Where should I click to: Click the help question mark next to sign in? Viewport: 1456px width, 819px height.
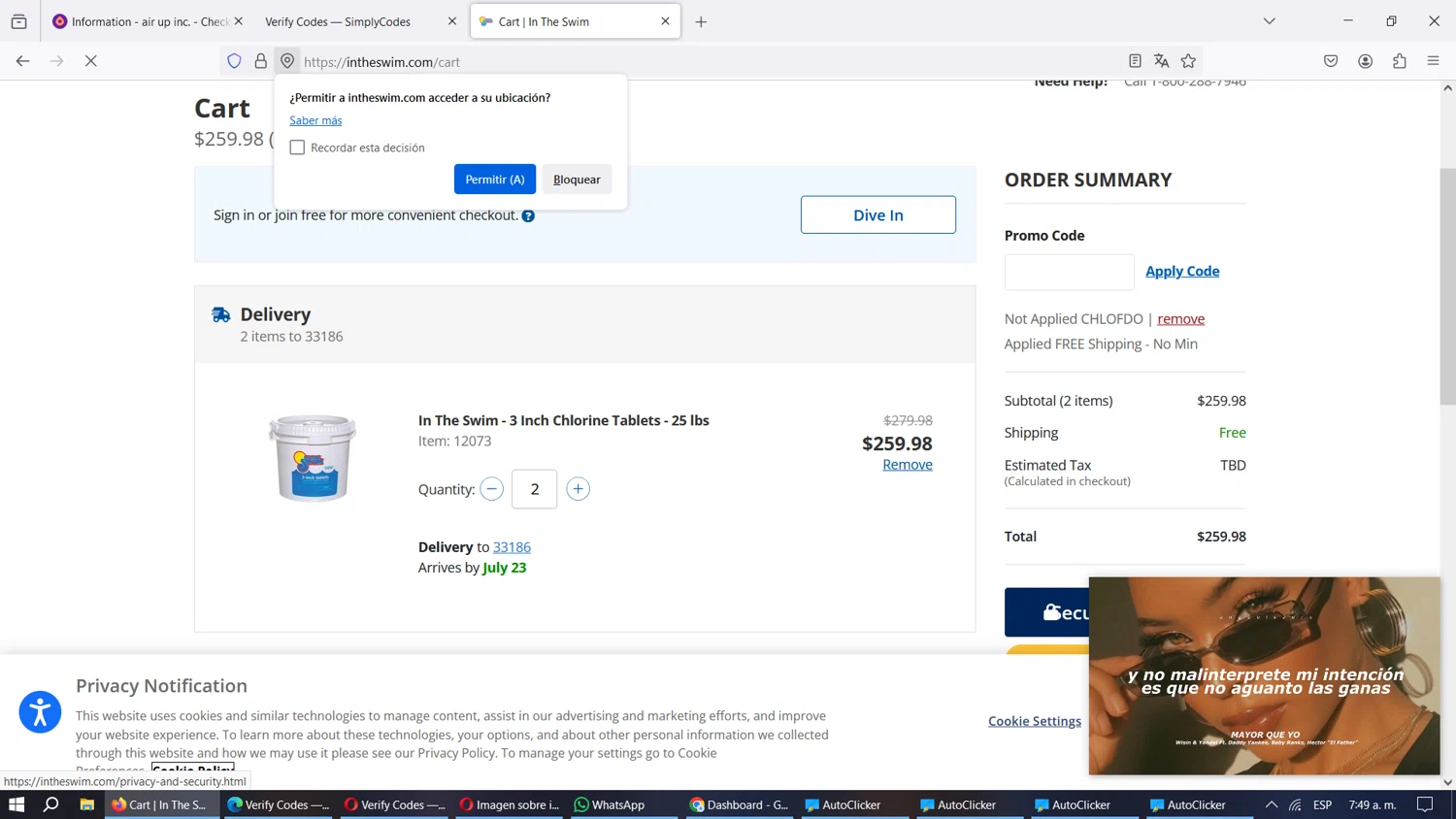(x=528, y=216)
